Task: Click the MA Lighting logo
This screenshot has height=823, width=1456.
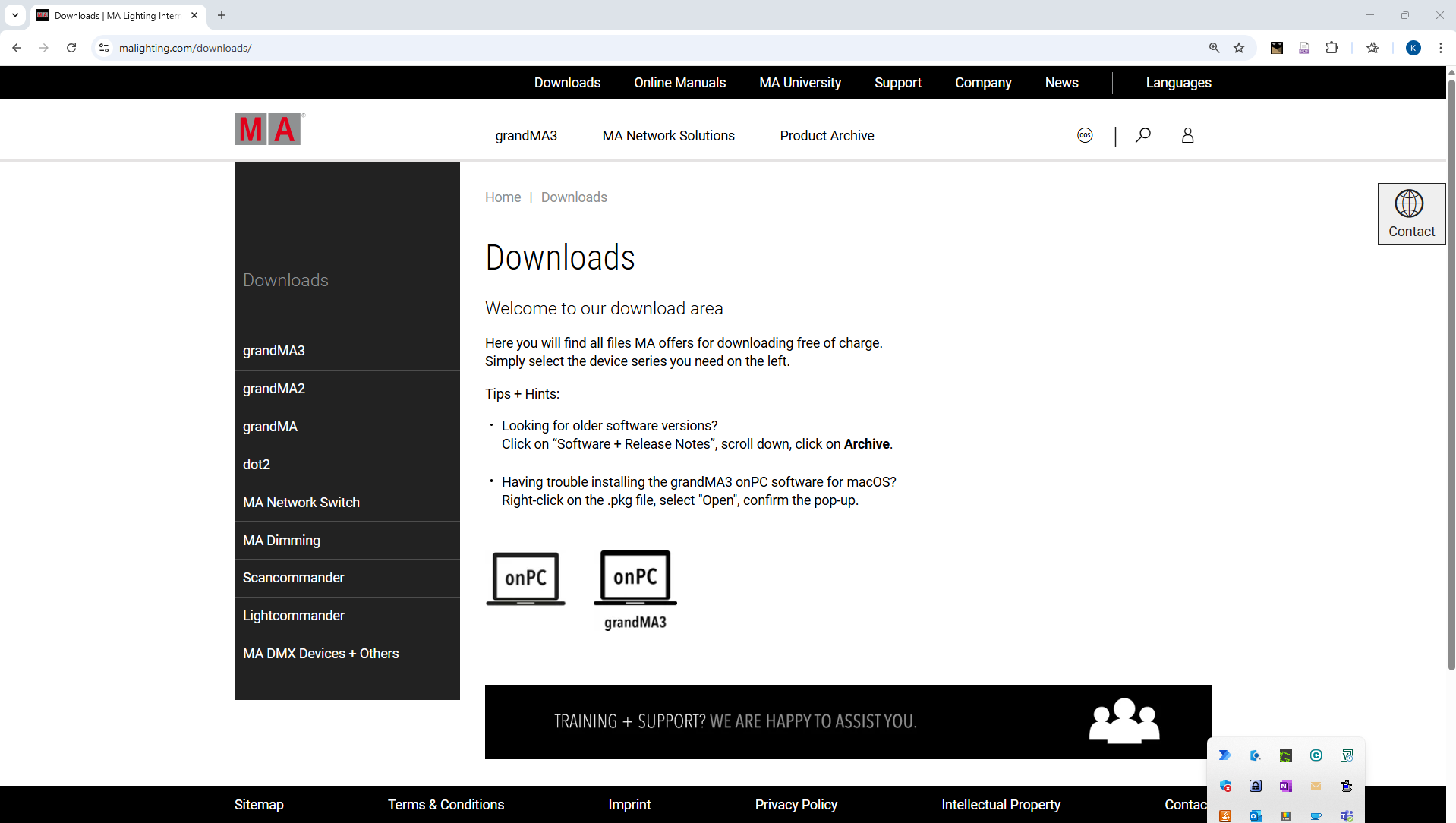Action: [269, 130]
